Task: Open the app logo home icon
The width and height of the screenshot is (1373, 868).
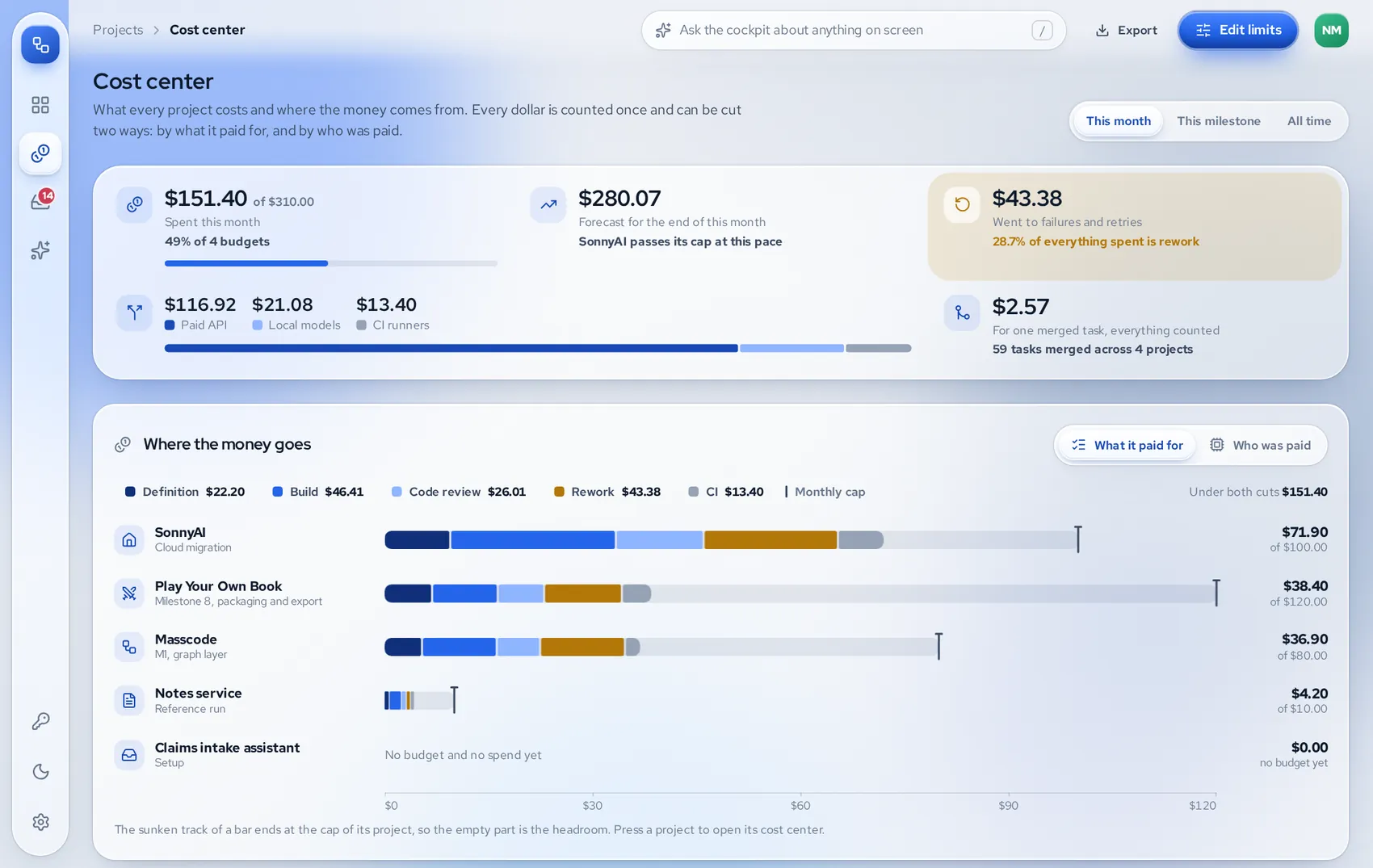Action: [x=40, y=44]
